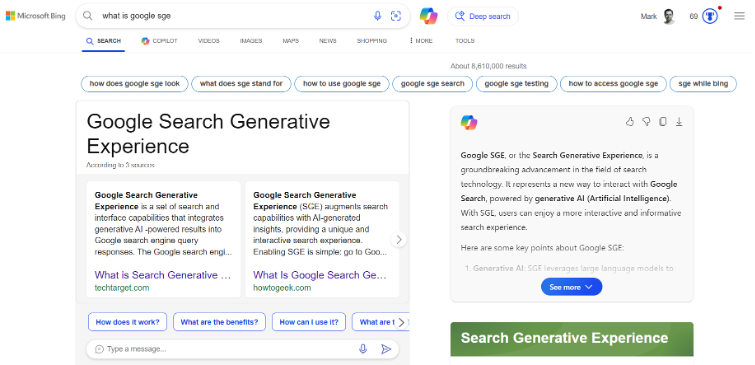
Task: Click 'About 8,610,000 results' text
Action: tap(488, 66)
